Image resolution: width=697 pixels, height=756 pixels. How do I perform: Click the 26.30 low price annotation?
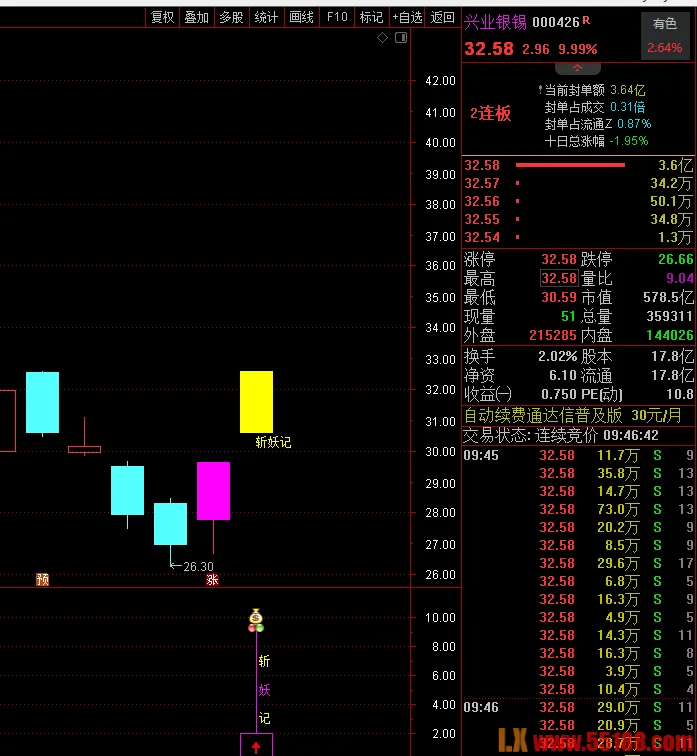[198, 567]
